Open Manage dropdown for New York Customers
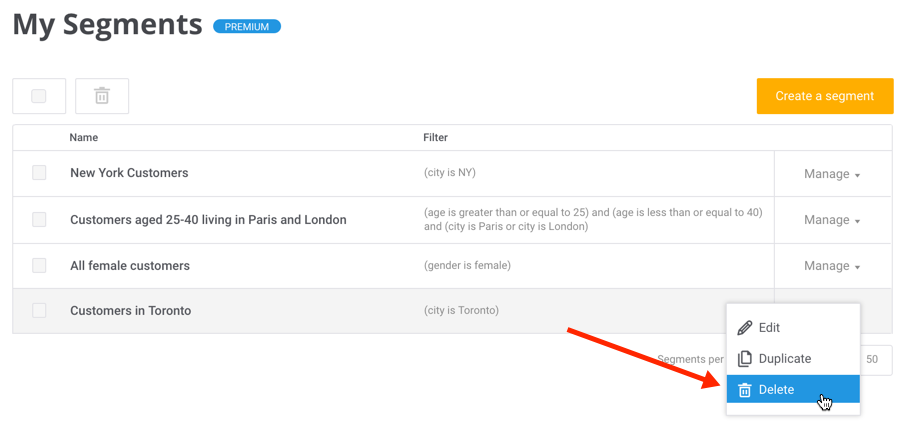Viewport: 904px width, 431px height. point(832,174)
